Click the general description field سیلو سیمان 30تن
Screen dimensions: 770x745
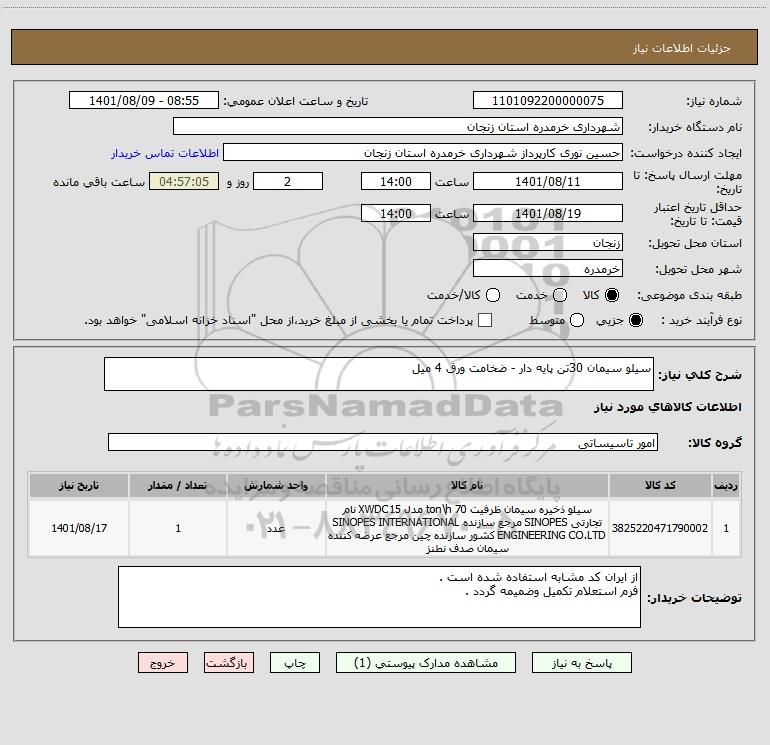pos(379,374)
